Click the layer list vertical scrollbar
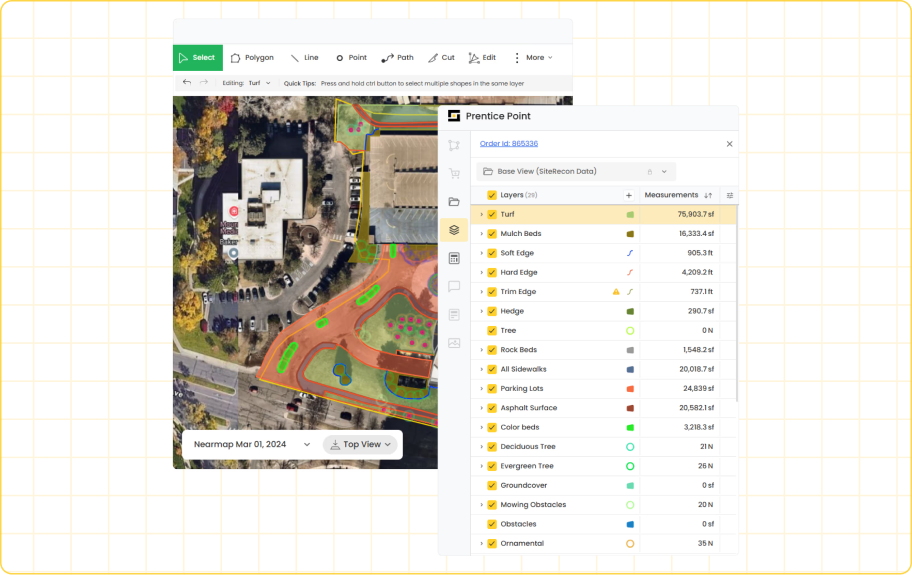 736,302
